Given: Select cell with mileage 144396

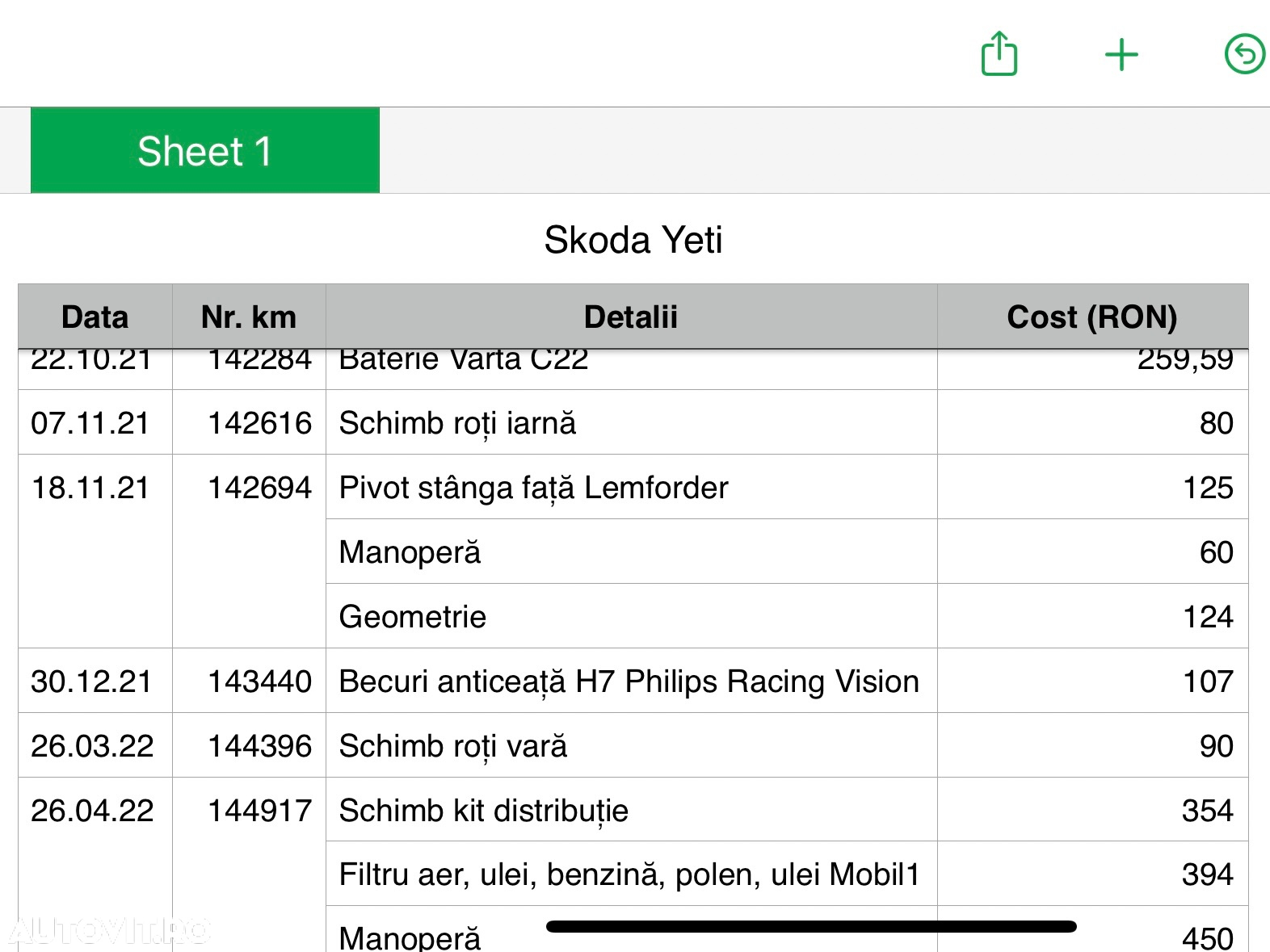Looking at the screenshot, I should click(x=249, y=745).
